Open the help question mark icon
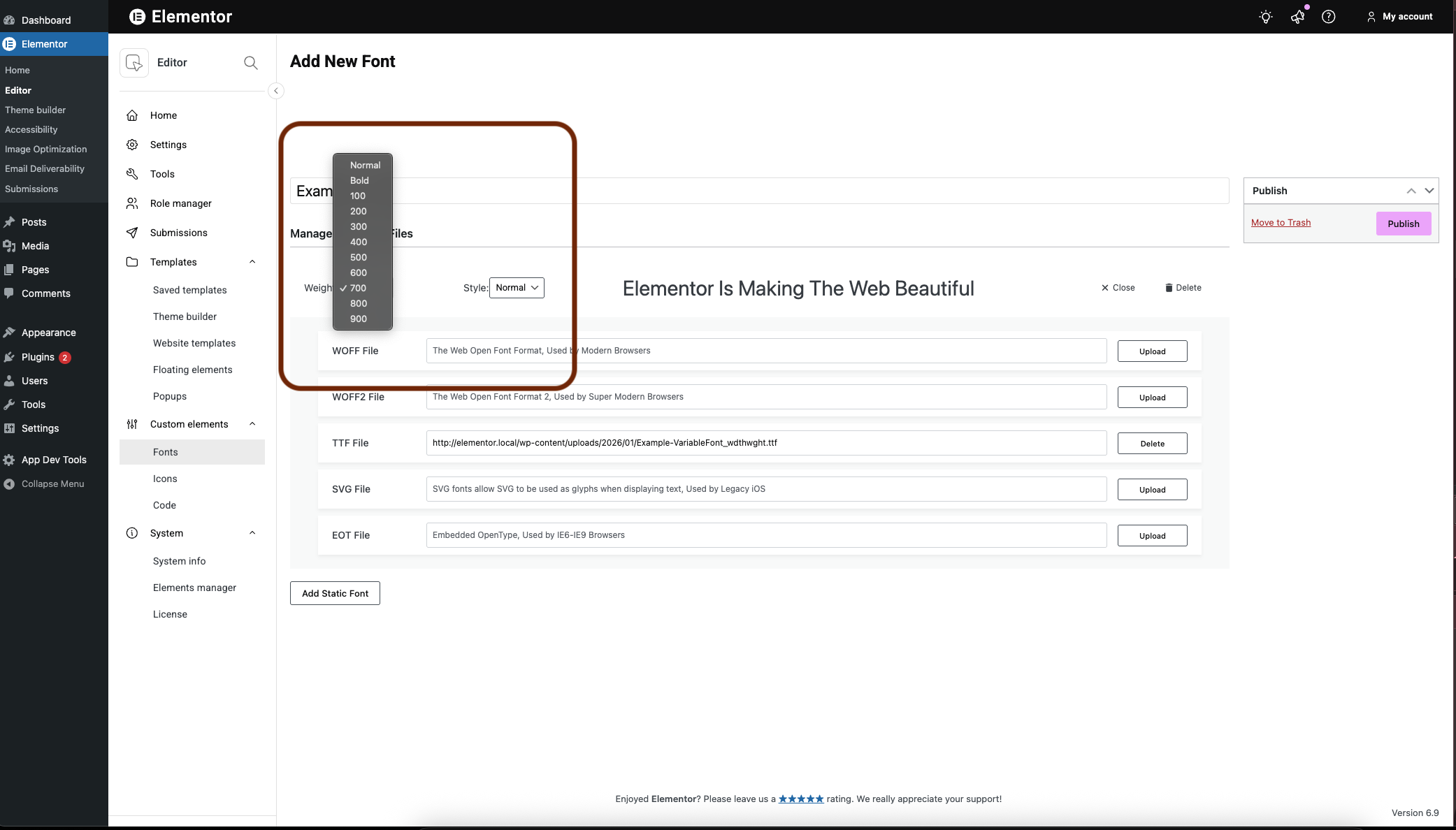 click(1329, 17)
